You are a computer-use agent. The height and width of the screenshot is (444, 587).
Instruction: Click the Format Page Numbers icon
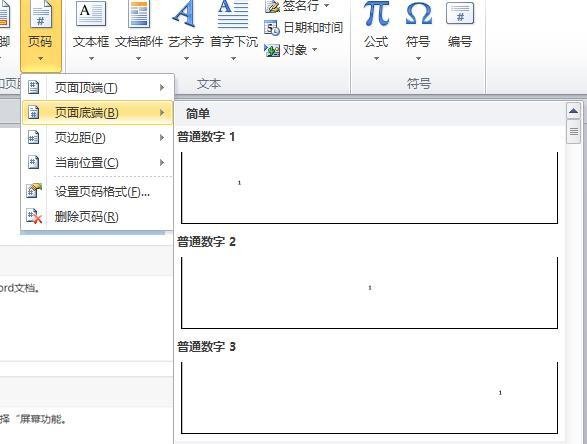click(x=34, y=191)
